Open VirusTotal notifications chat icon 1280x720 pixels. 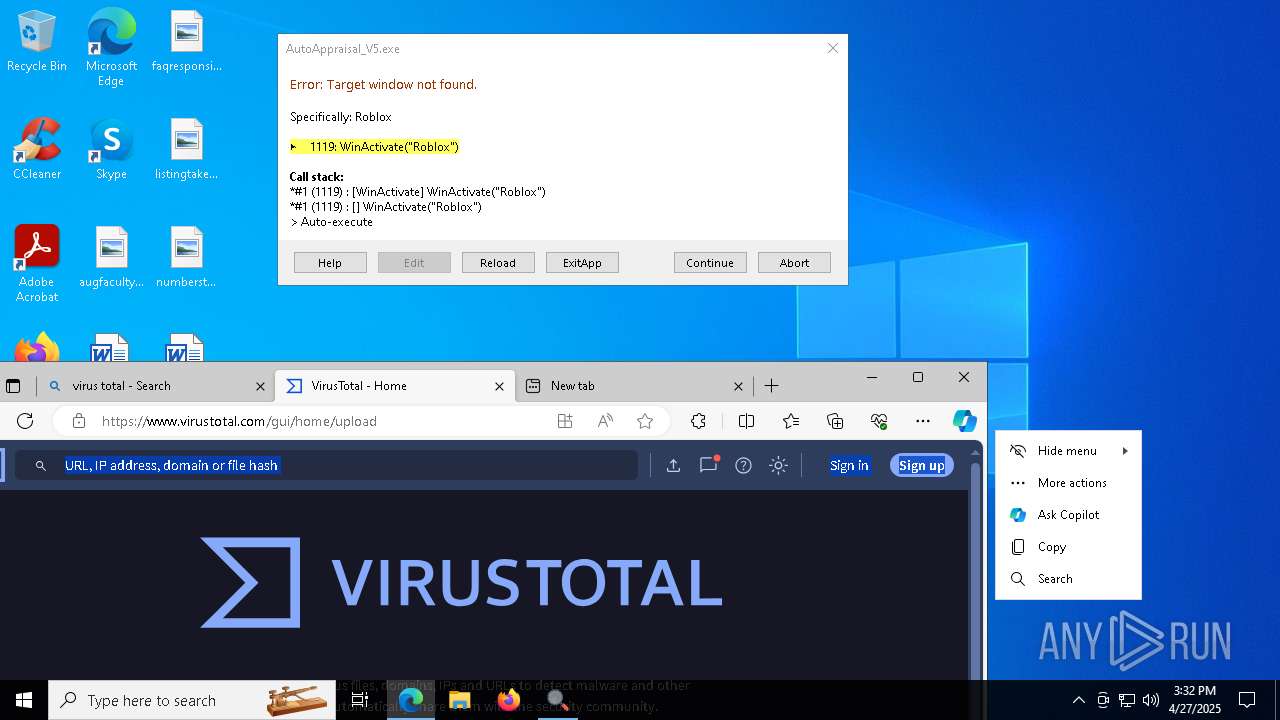click(709, 465)
